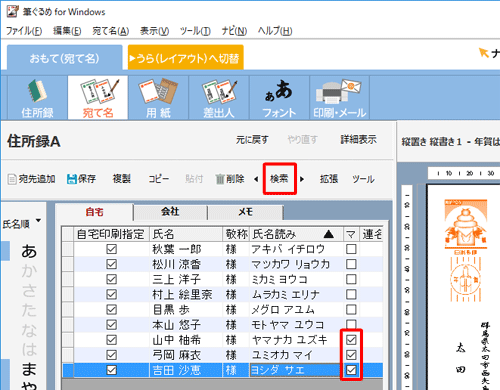
Task: Click the app icon in title bar
Action: pyautogui.click(x=13, y=11)
